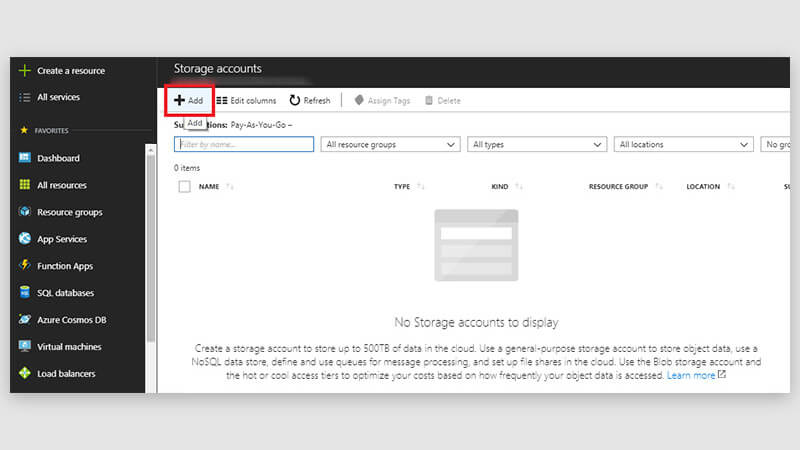Click the Favorites star icon
Viewport: 800px width, 450px height.
[x=24, y=130]
